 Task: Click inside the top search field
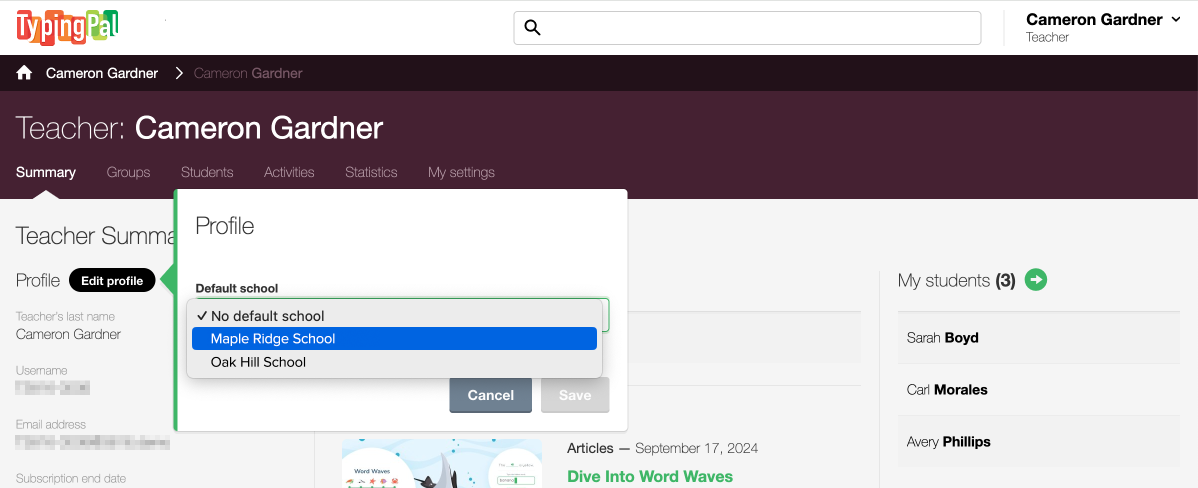pos(760,28)
